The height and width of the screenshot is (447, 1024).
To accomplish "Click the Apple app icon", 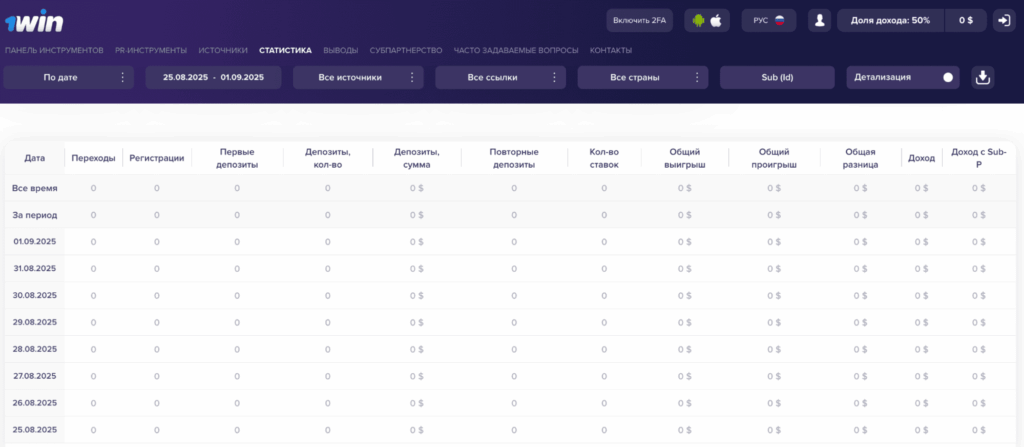I will point(716,20).
